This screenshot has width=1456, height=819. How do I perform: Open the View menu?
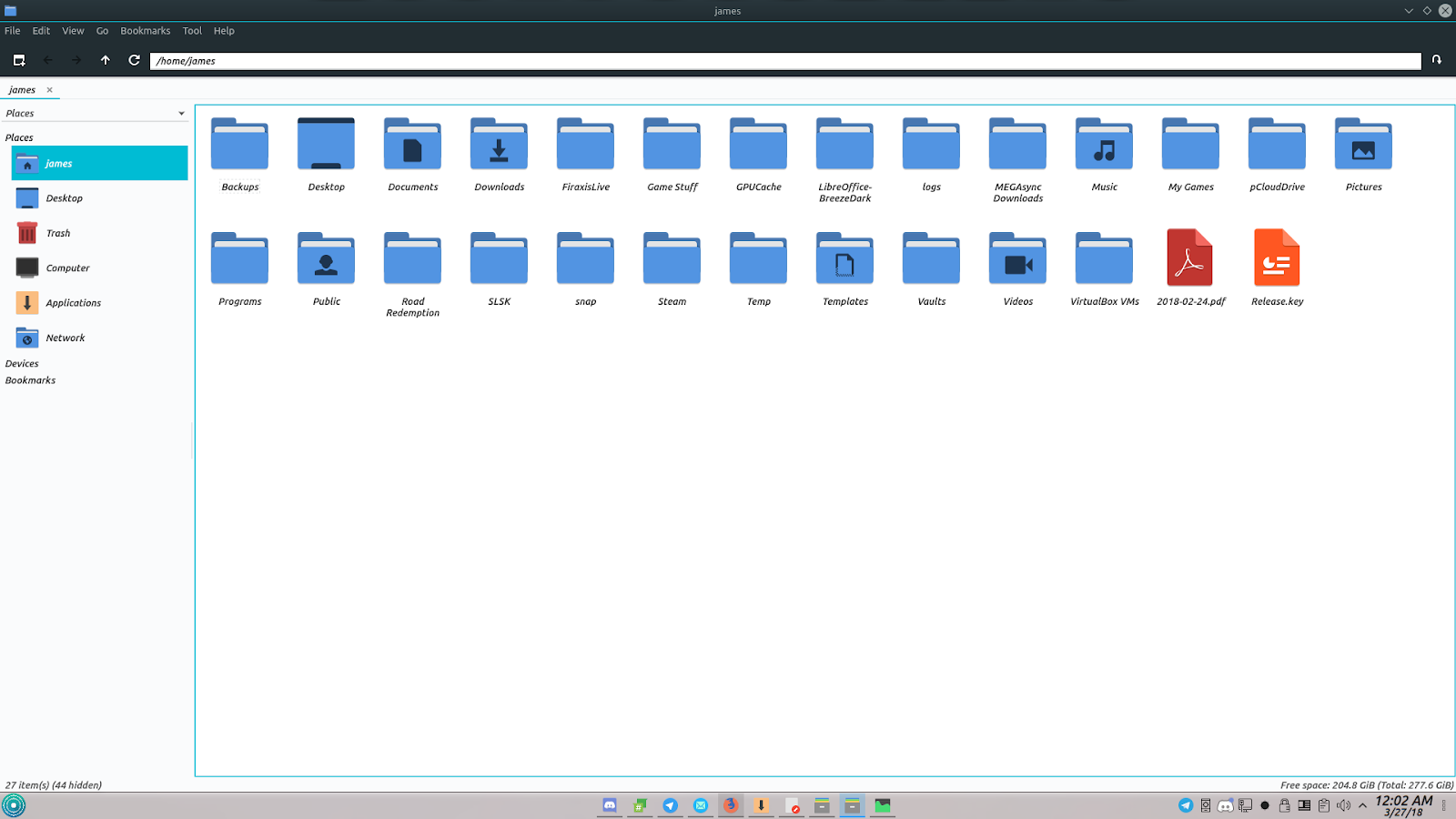click(x=72, y=30)
